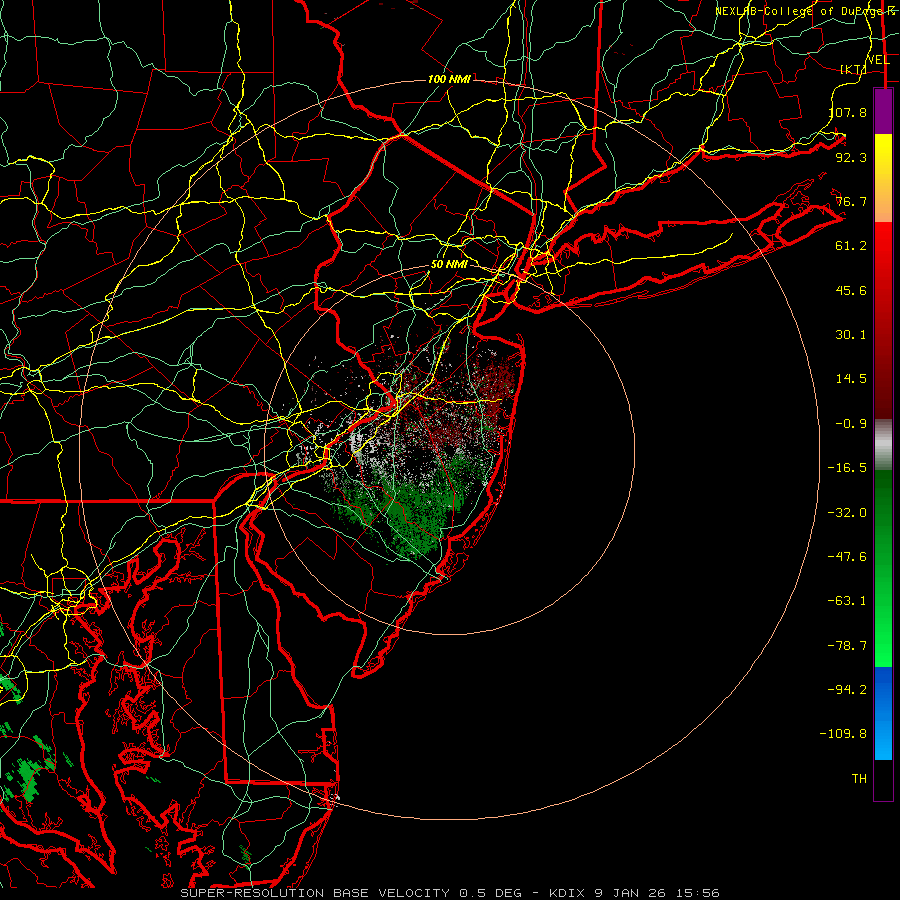Click the -47.6 velocity scale value
The image size is (900, 900).
[847, 557]
